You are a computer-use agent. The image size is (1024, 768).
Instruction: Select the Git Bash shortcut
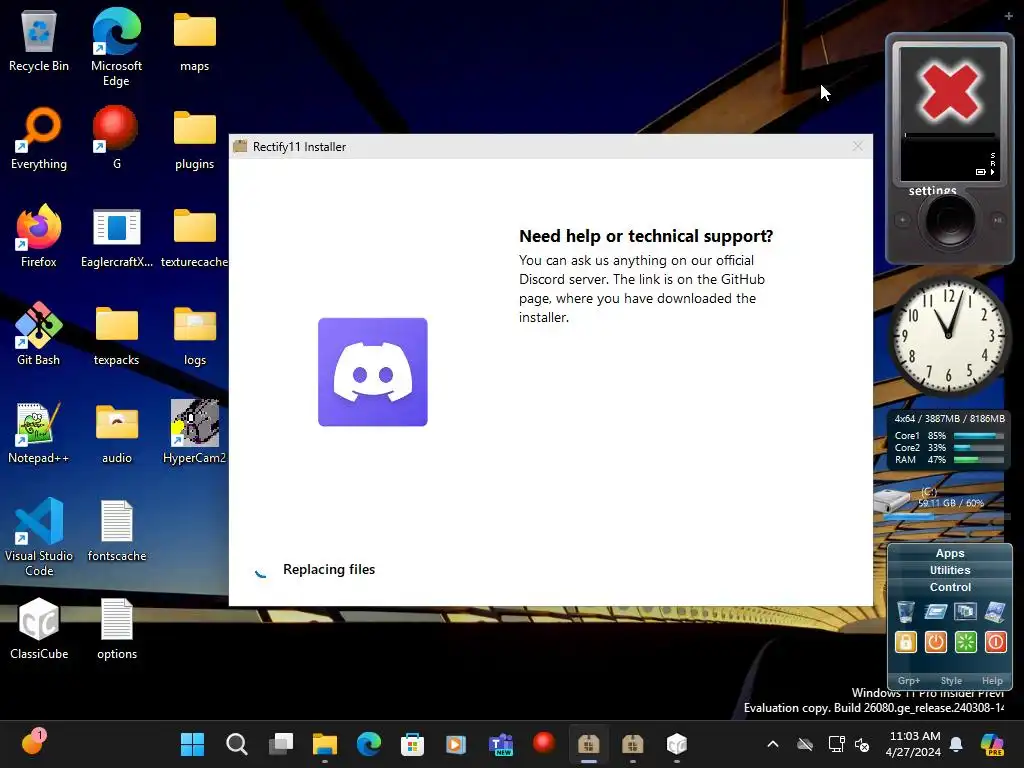point(39,334)
